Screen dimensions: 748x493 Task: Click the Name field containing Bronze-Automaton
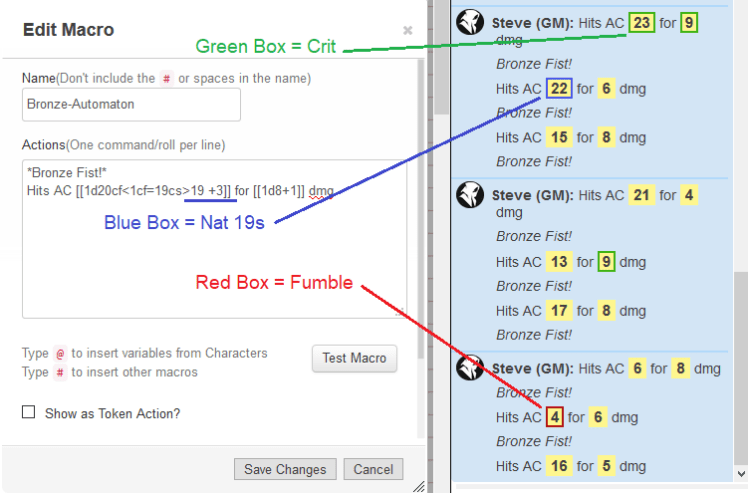[131, 105]
